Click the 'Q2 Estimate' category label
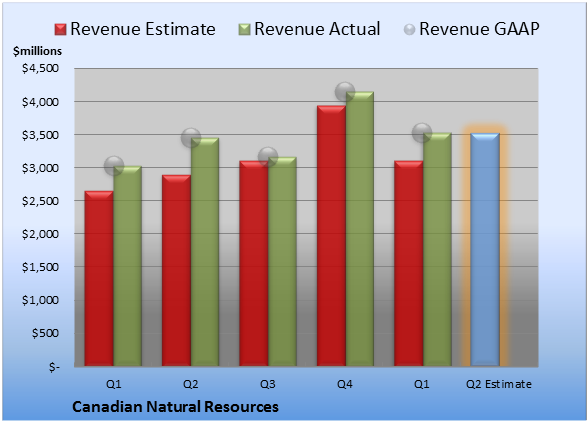The width and height of the screenshot is (588, 422). click(x=499, y=384)
